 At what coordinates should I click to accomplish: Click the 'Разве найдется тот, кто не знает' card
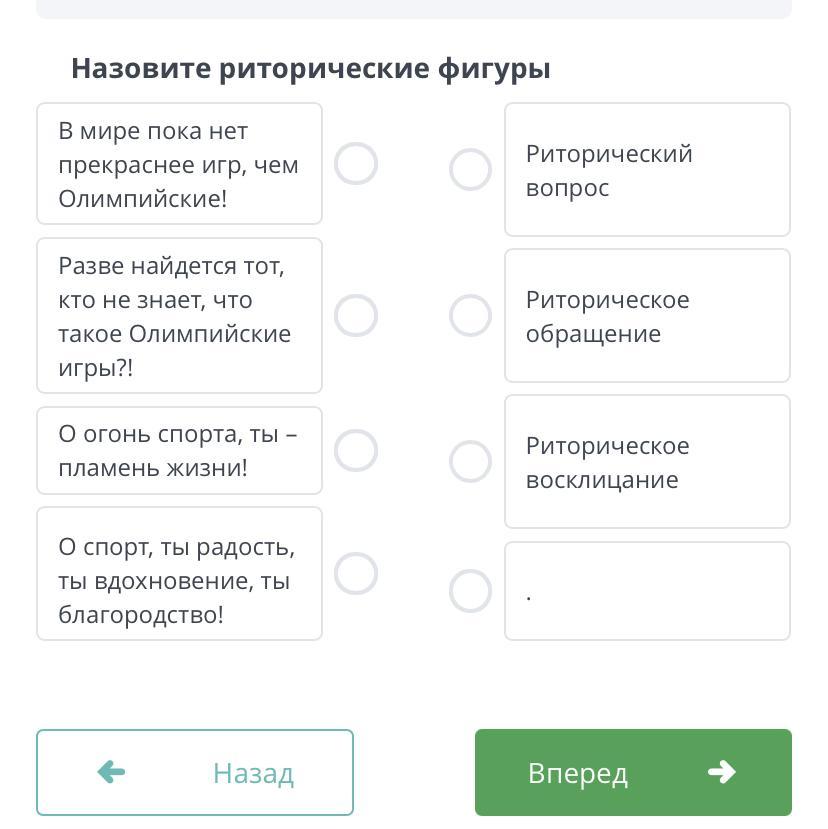pos(179,316)
